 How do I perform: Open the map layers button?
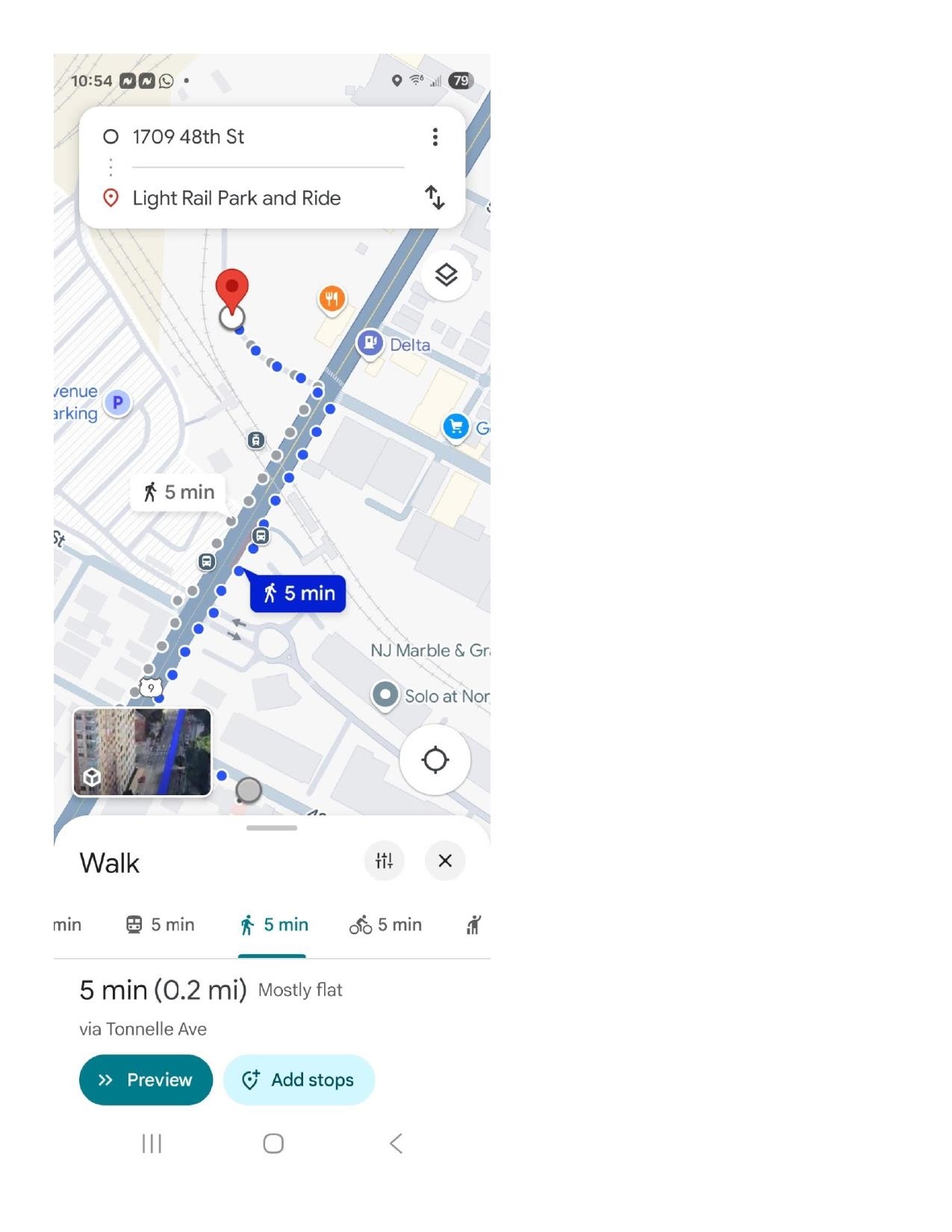tap(446, 276)
